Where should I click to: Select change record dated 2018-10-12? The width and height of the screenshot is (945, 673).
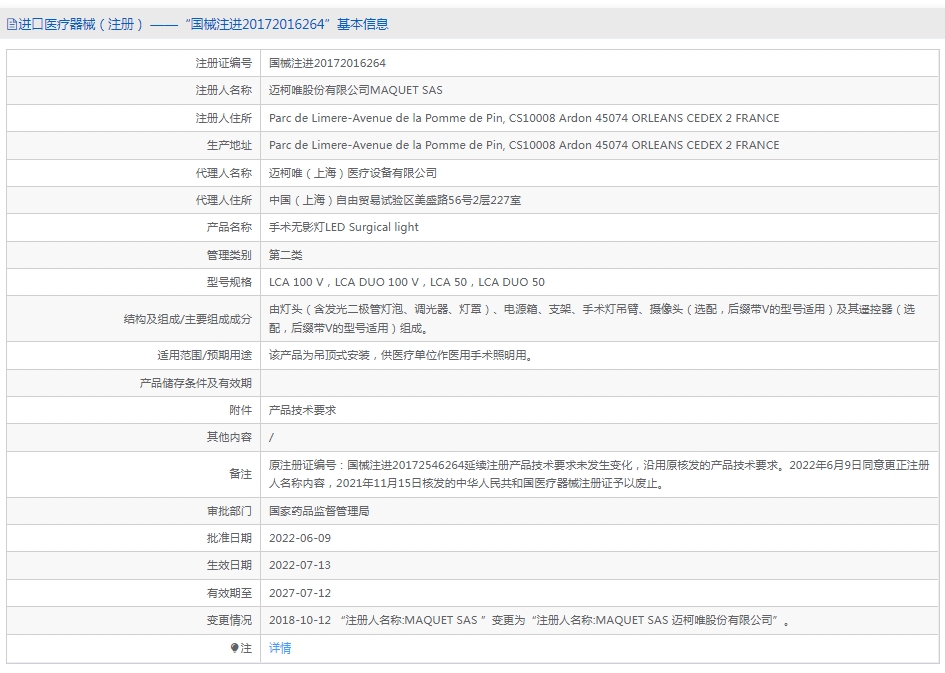coord(529,620)
